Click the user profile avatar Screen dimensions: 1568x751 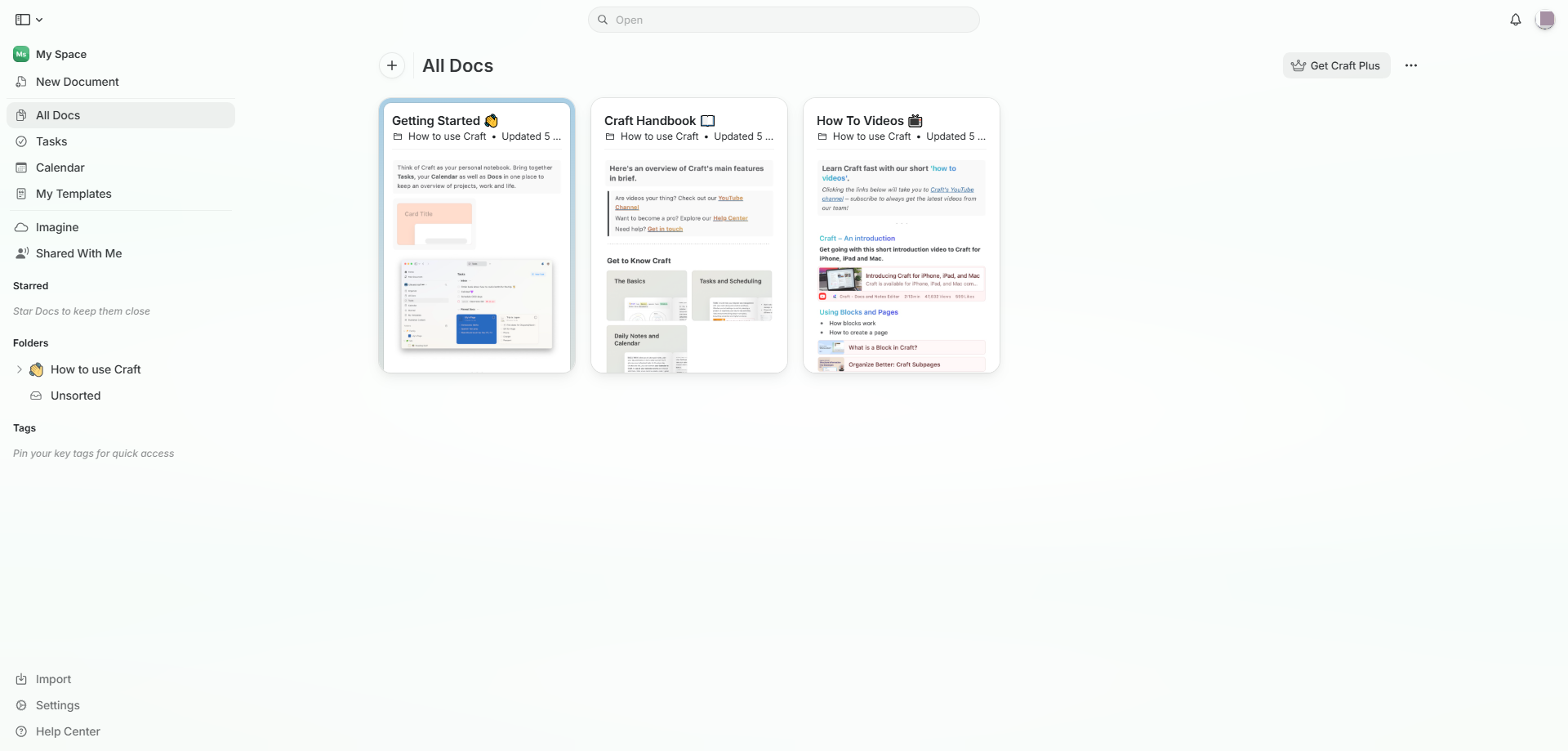pyautogui.click(x=1546, y=20)
